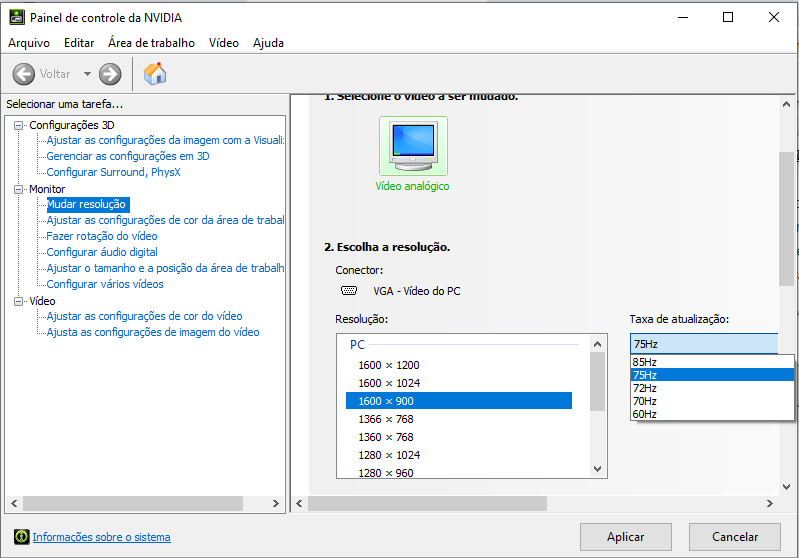Click the system information NVIDIA icon
Viewport: 799px width, 558px height.
(21, 536)
